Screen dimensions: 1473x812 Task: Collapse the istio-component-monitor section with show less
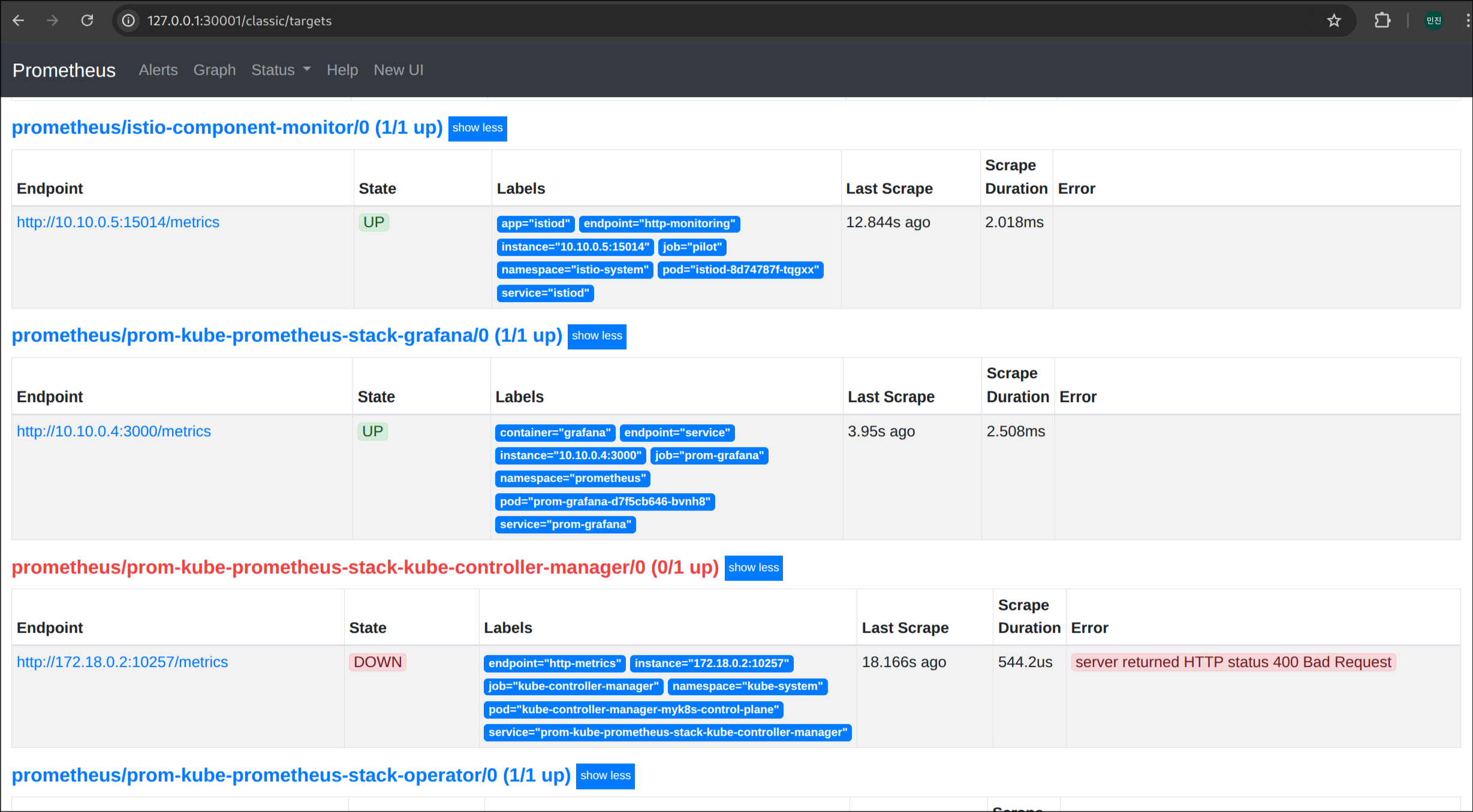[477, 128]
